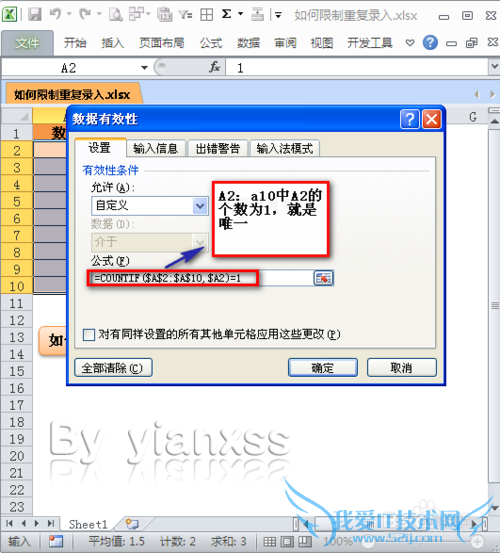
Task: Click the 全部清除 Clear All button
Action: click(x=113, y=368)
